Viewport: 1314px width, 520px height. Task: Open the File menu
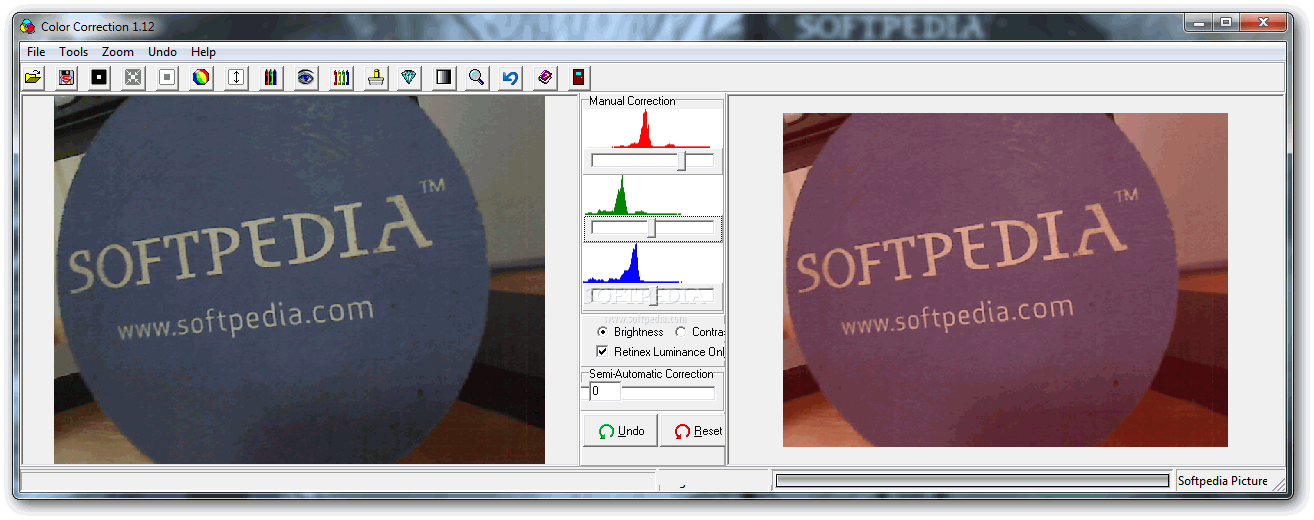click(36, 52)
